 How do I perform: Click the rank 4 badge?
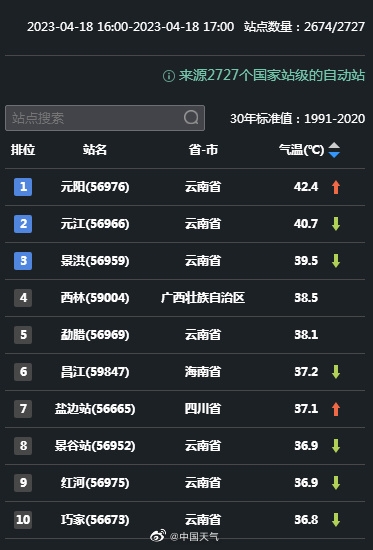tap(23, 298)
